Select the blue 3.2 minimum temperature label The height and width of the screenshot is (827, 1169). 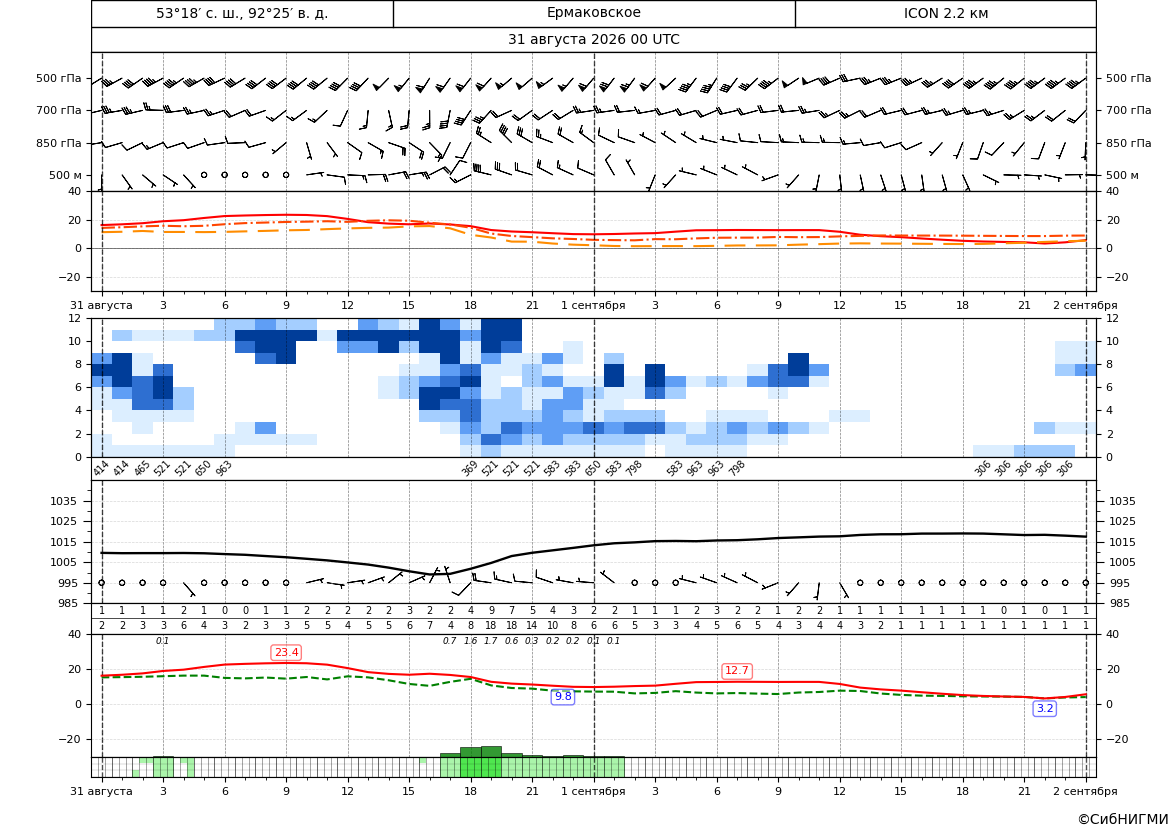(x=1044, y=708)
